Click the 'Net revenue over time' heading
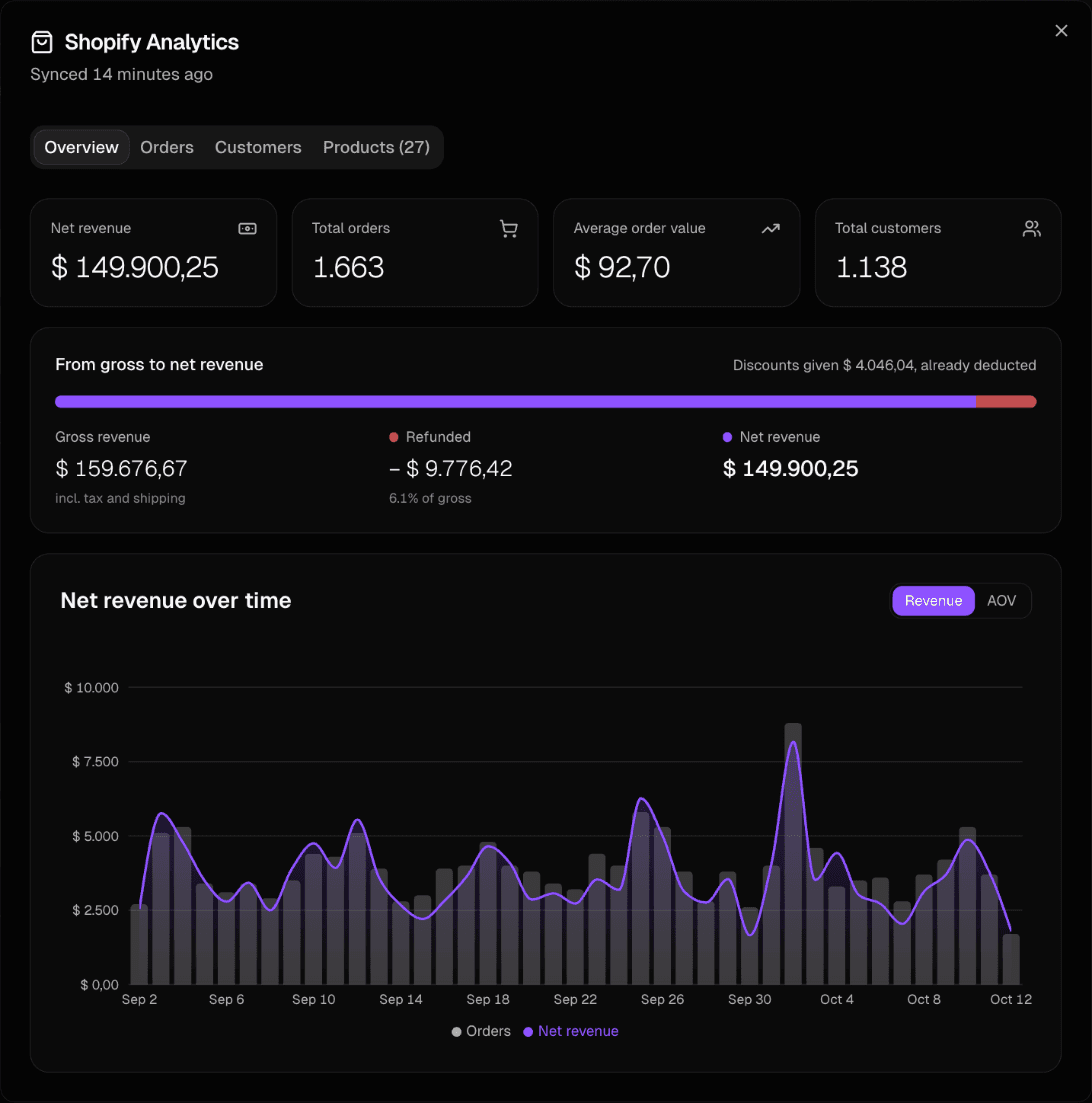The width and height of the screenshot is (1092, 1103). (x=176, y=601)
